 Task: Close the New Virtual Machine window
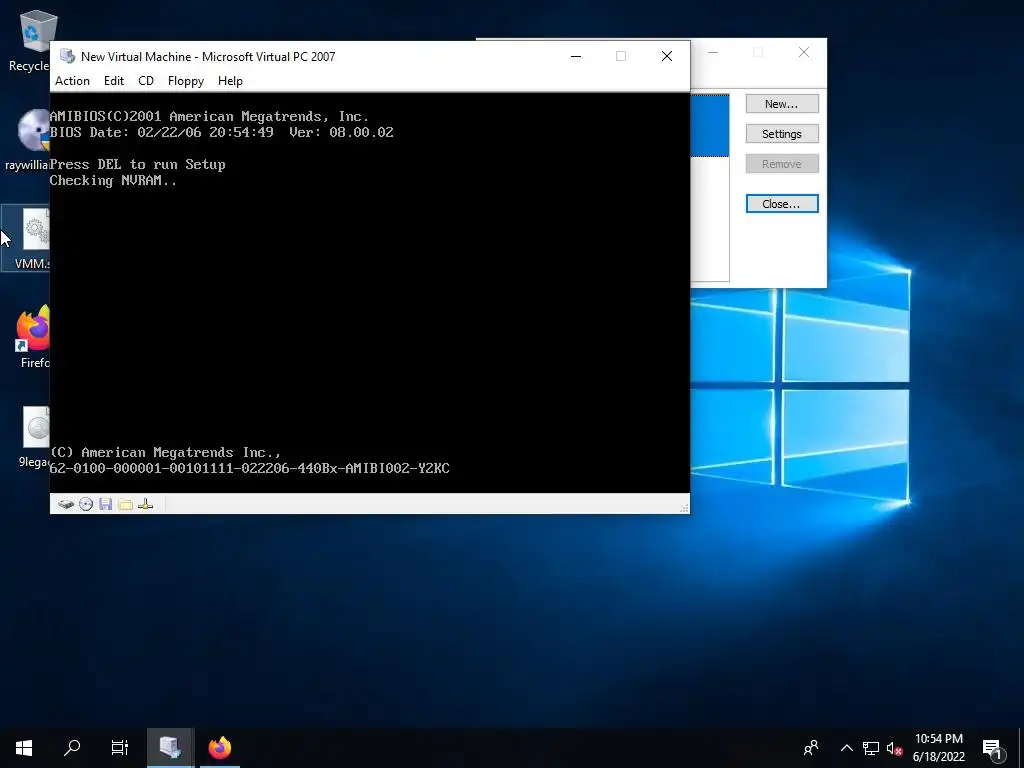coord(667,56)
